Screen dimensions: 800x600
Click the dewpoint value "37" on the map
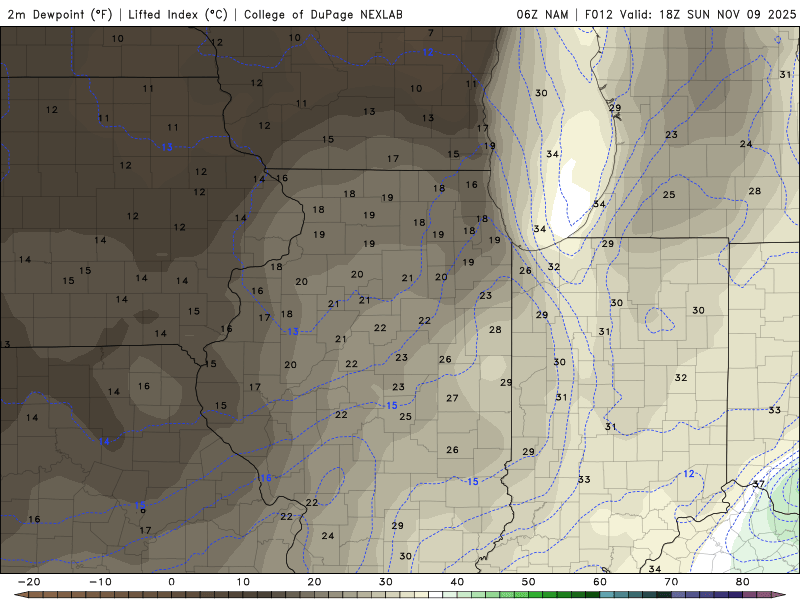point(759,484)
